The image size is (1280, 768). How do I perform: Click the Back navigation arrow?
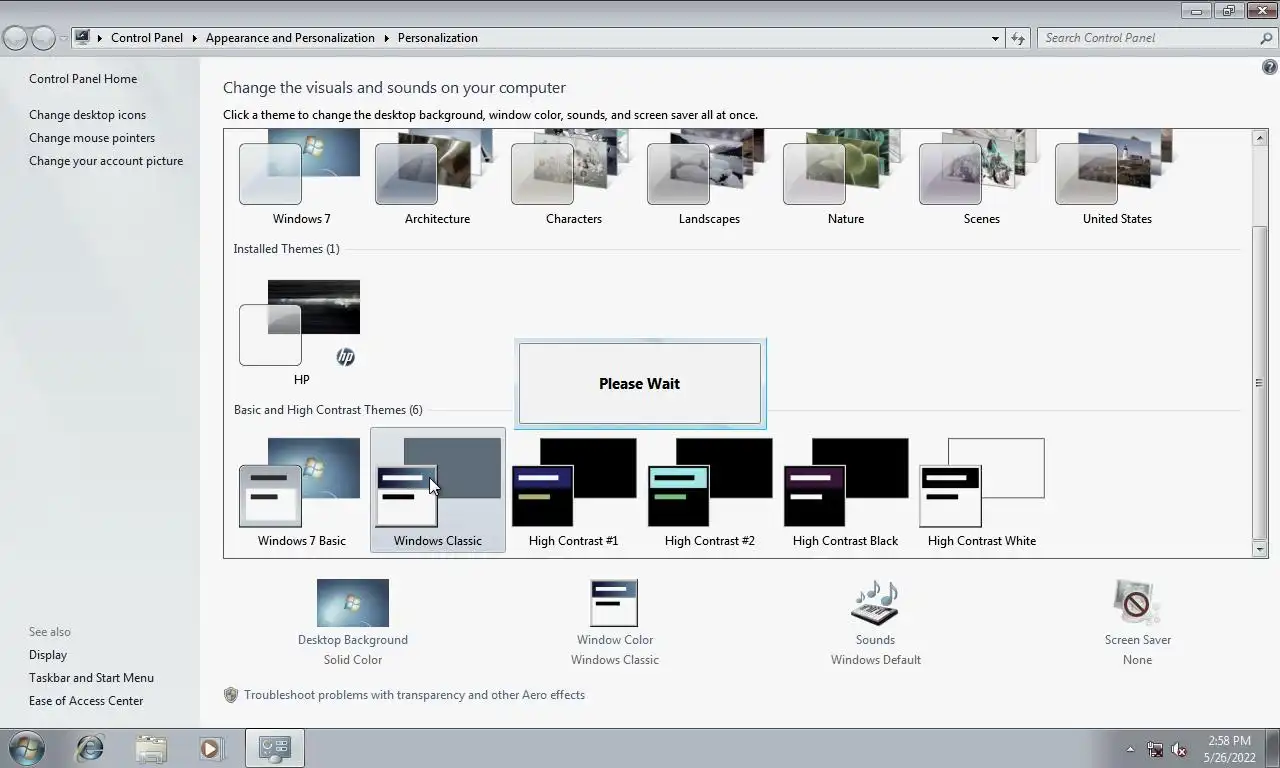[x=15, y=38]
